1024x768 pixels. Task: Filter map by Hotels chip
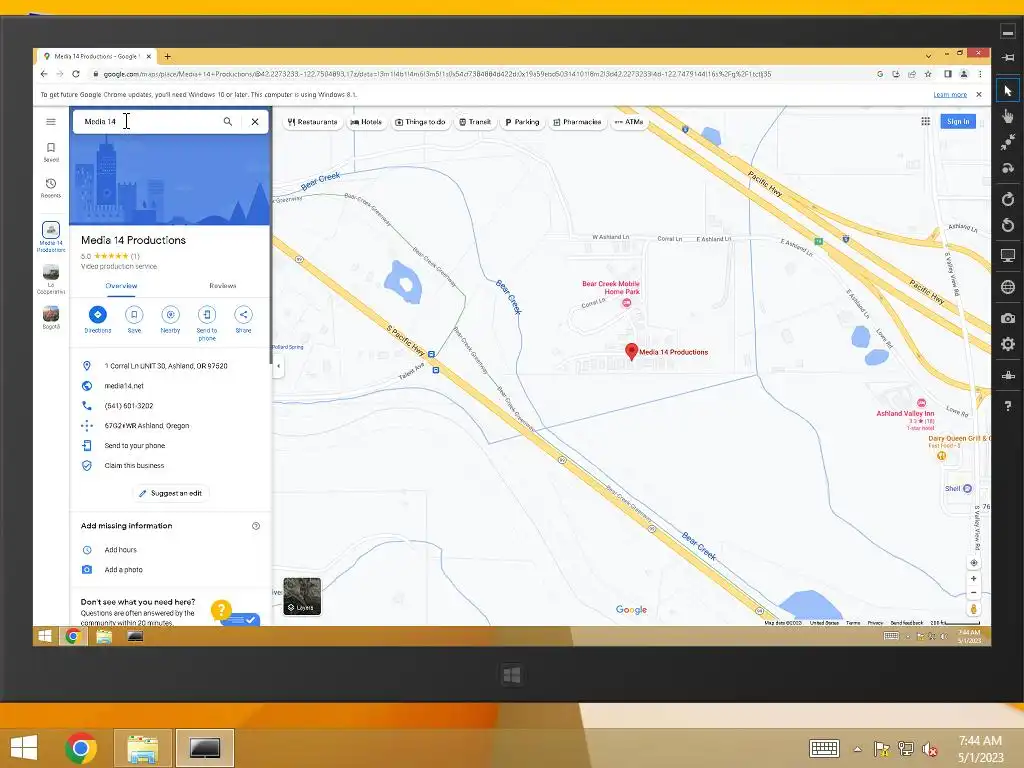366,122
